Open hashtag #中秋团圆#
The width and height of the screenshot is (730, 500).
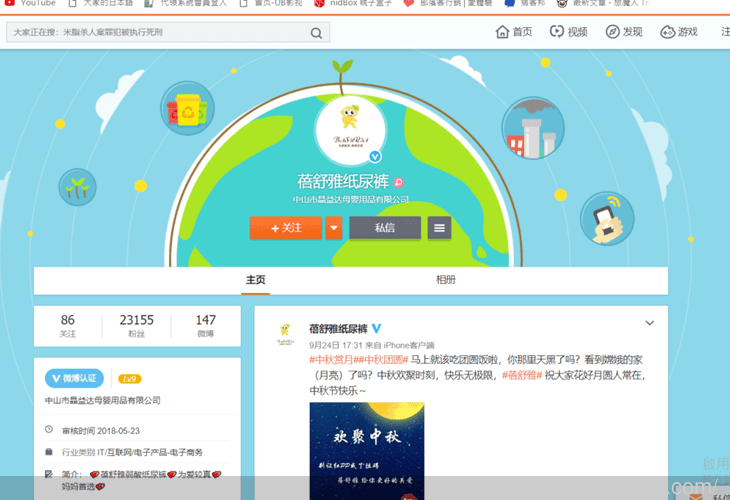coord(381,359)
